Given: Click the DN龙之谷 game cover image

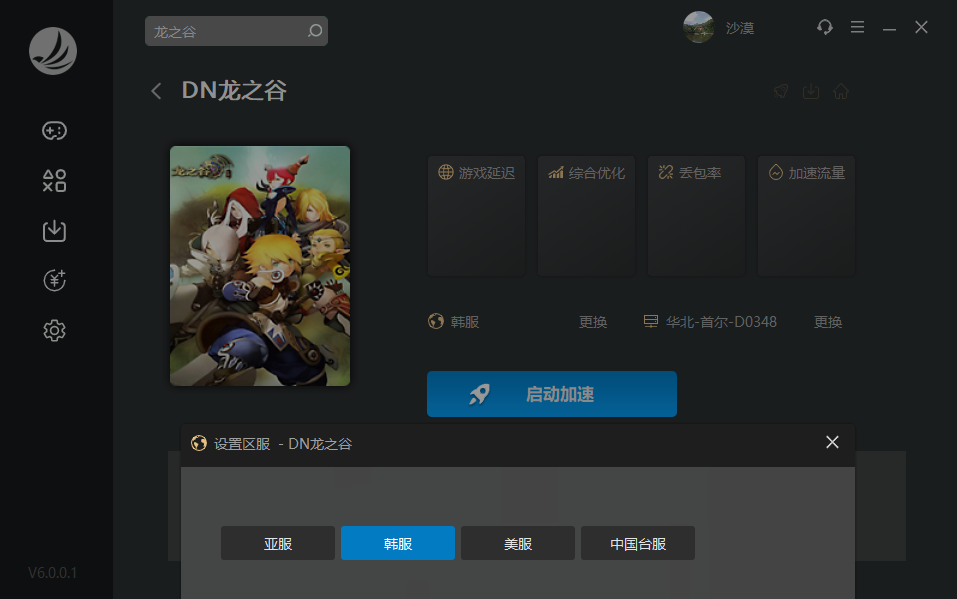Looking at the screenshot, I should click(x=260, y=266).
